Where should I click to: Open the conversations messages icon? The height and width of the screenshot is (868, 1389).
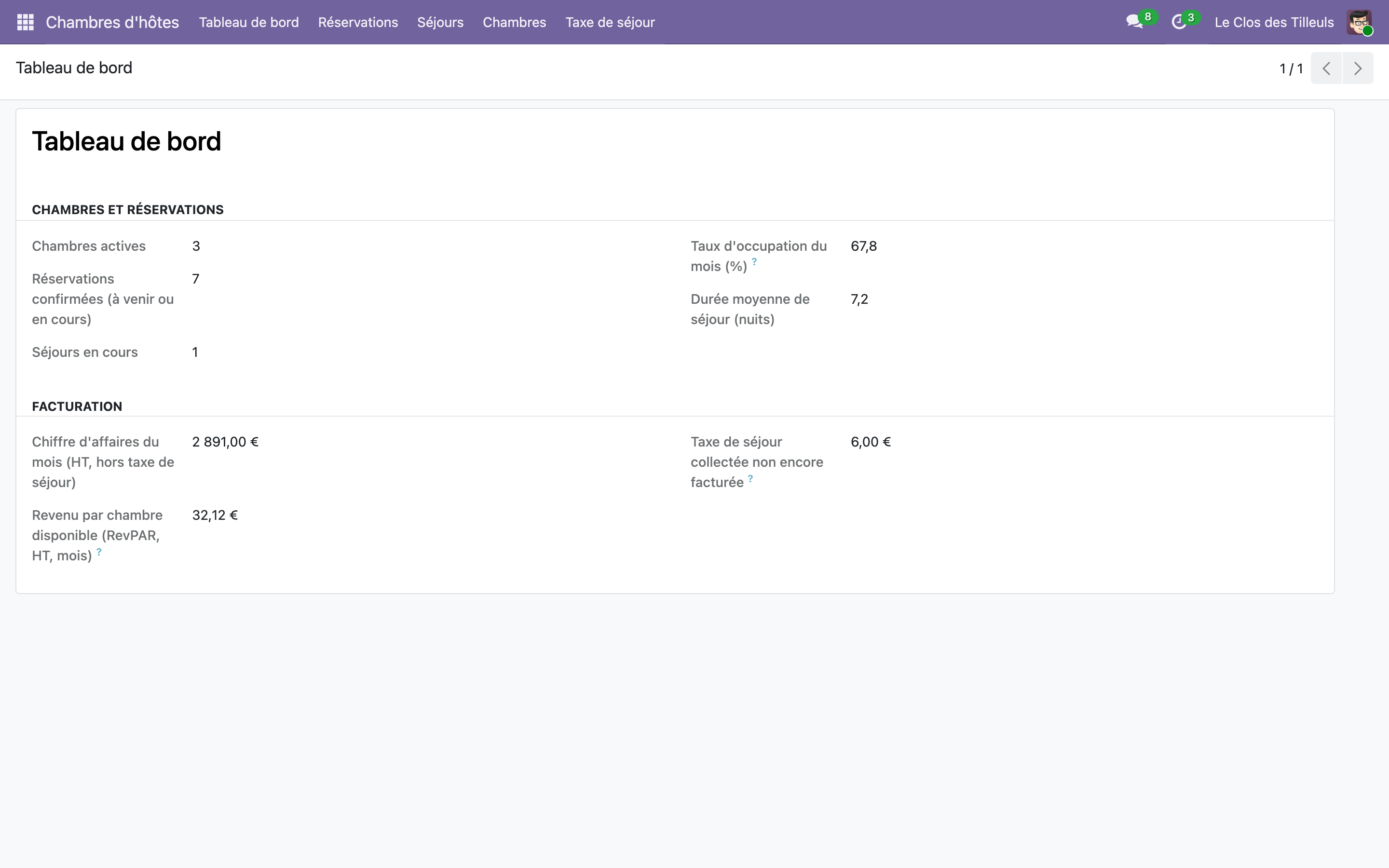(x=1134, y=22)
